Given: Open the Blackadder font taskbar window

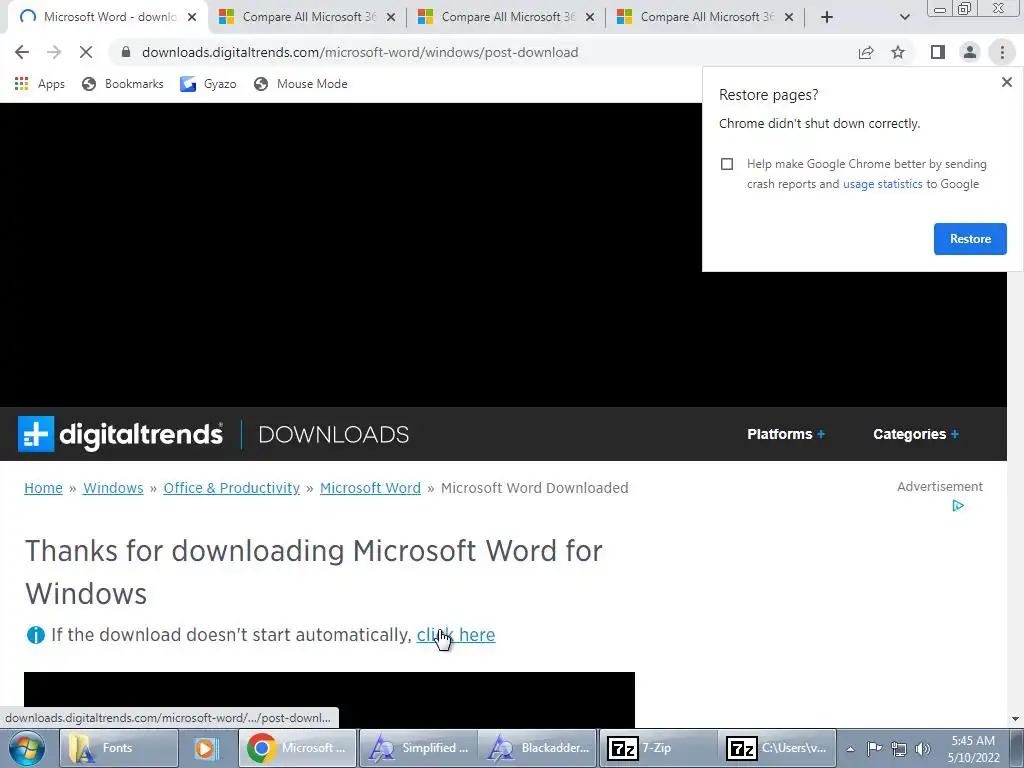Looking at the screenshot, I should [x=537, y=748].
